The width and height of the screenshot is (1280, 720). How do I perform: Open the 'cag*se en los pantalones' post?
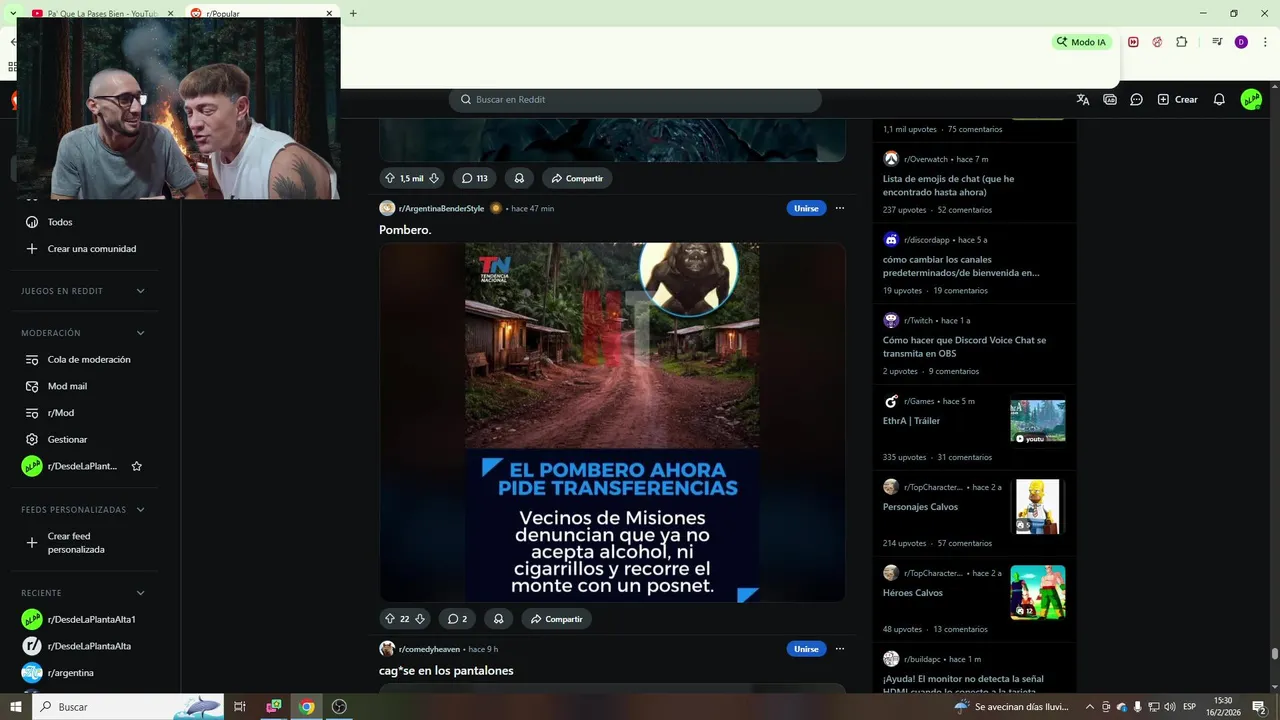pos(446,671)
